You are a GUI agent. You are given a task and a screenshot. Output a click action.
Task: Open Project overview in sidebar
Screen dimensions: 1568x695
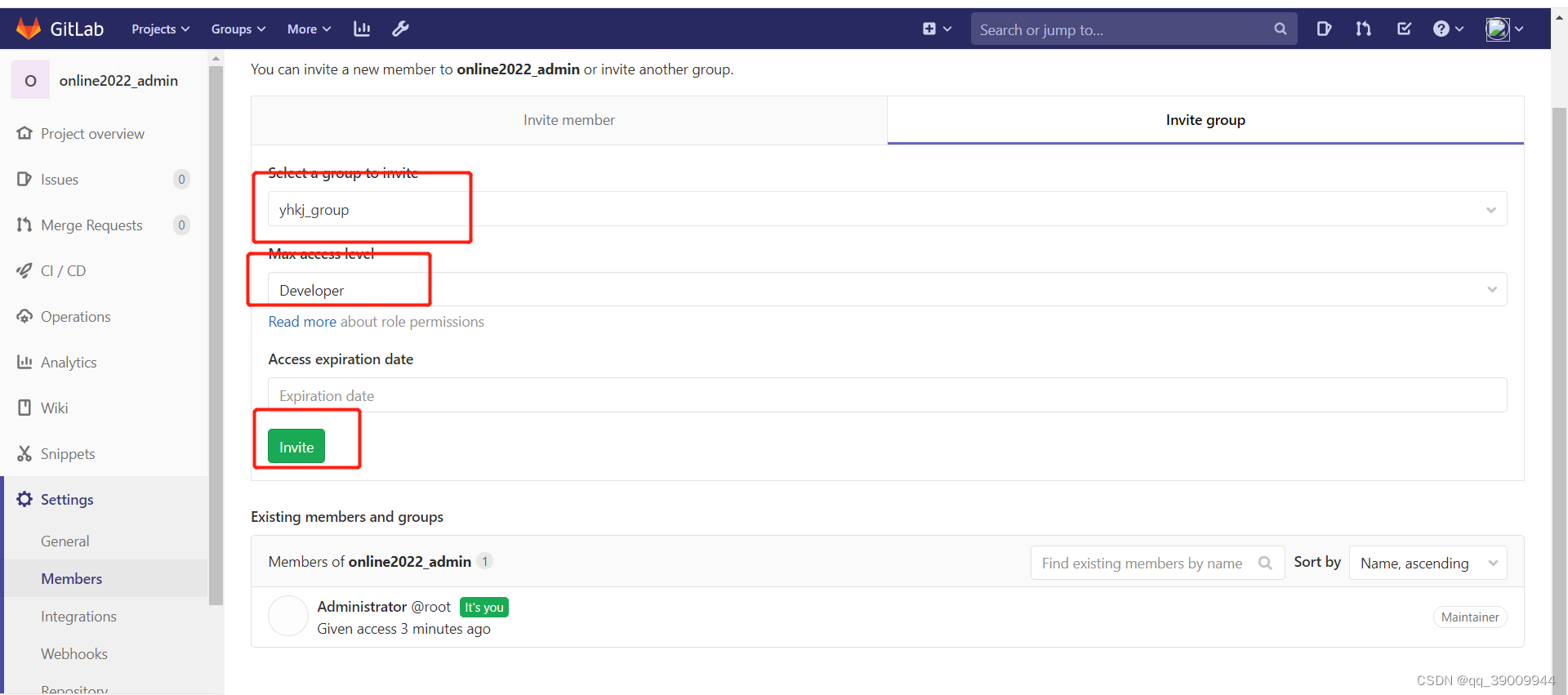point(92,133)
